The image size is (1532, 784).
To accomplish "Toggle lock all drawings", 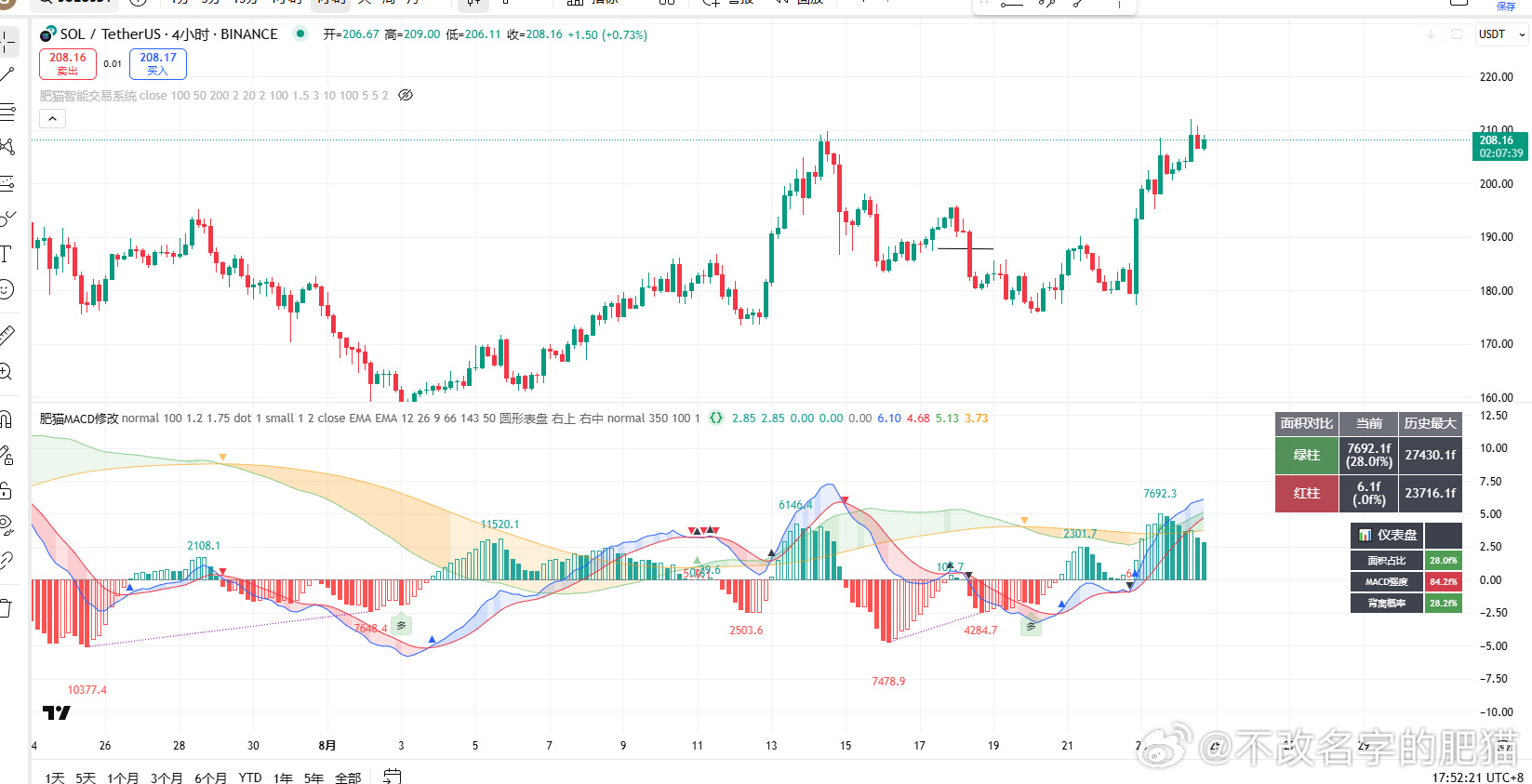I will coord(6,491).
